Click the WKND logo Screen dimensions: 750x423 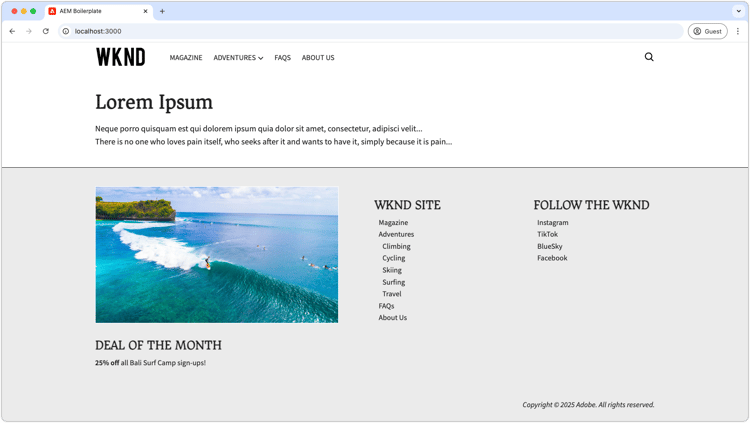point(121,57)
